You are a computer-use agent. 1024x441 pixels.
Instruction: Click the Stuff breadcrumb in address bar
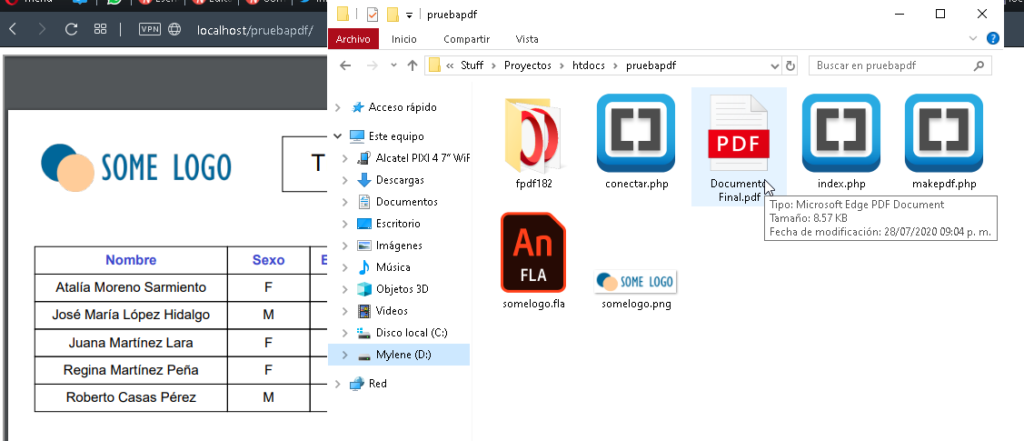pos(472,66)
